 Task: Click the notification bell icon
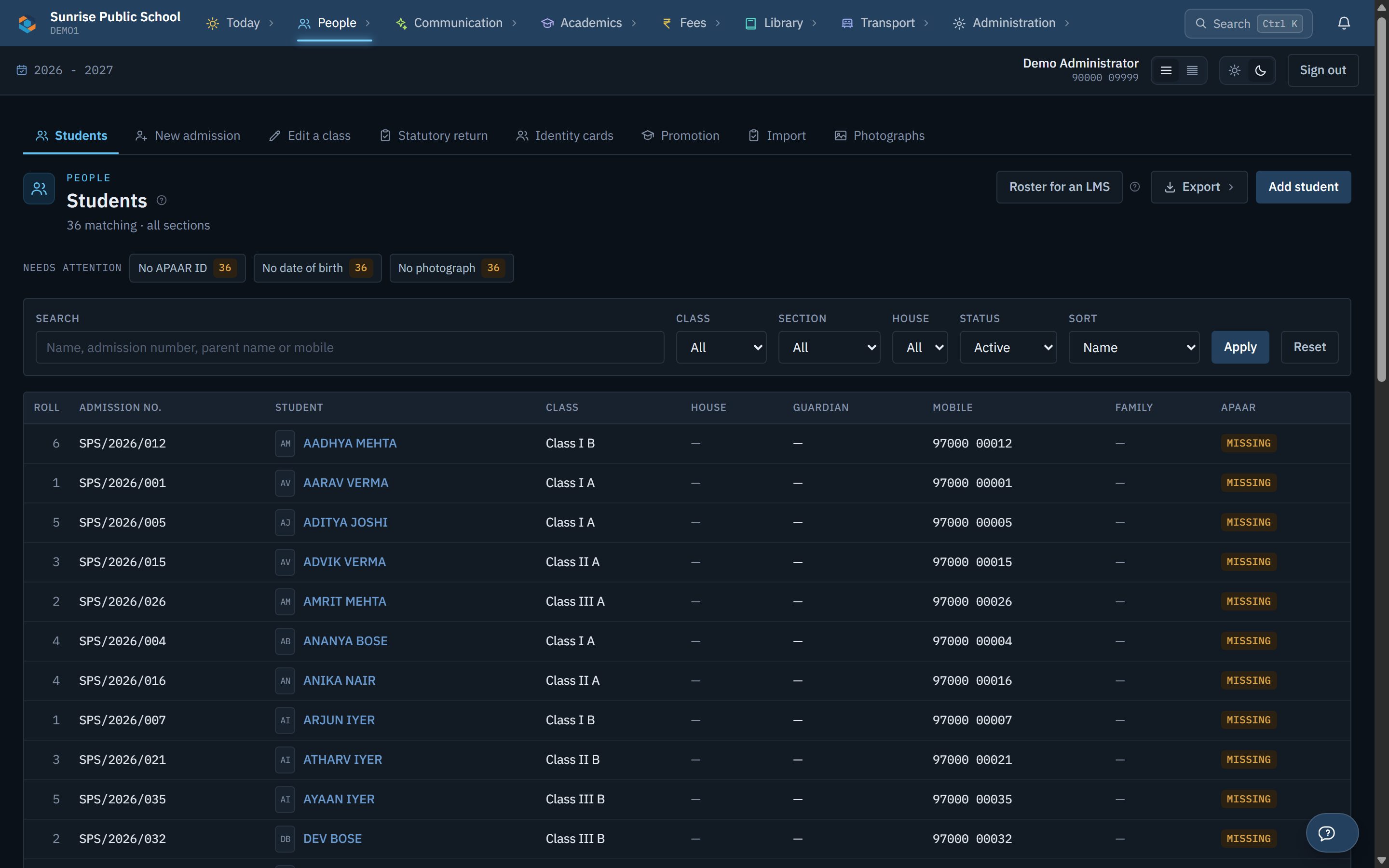[x=1344, y=23]
